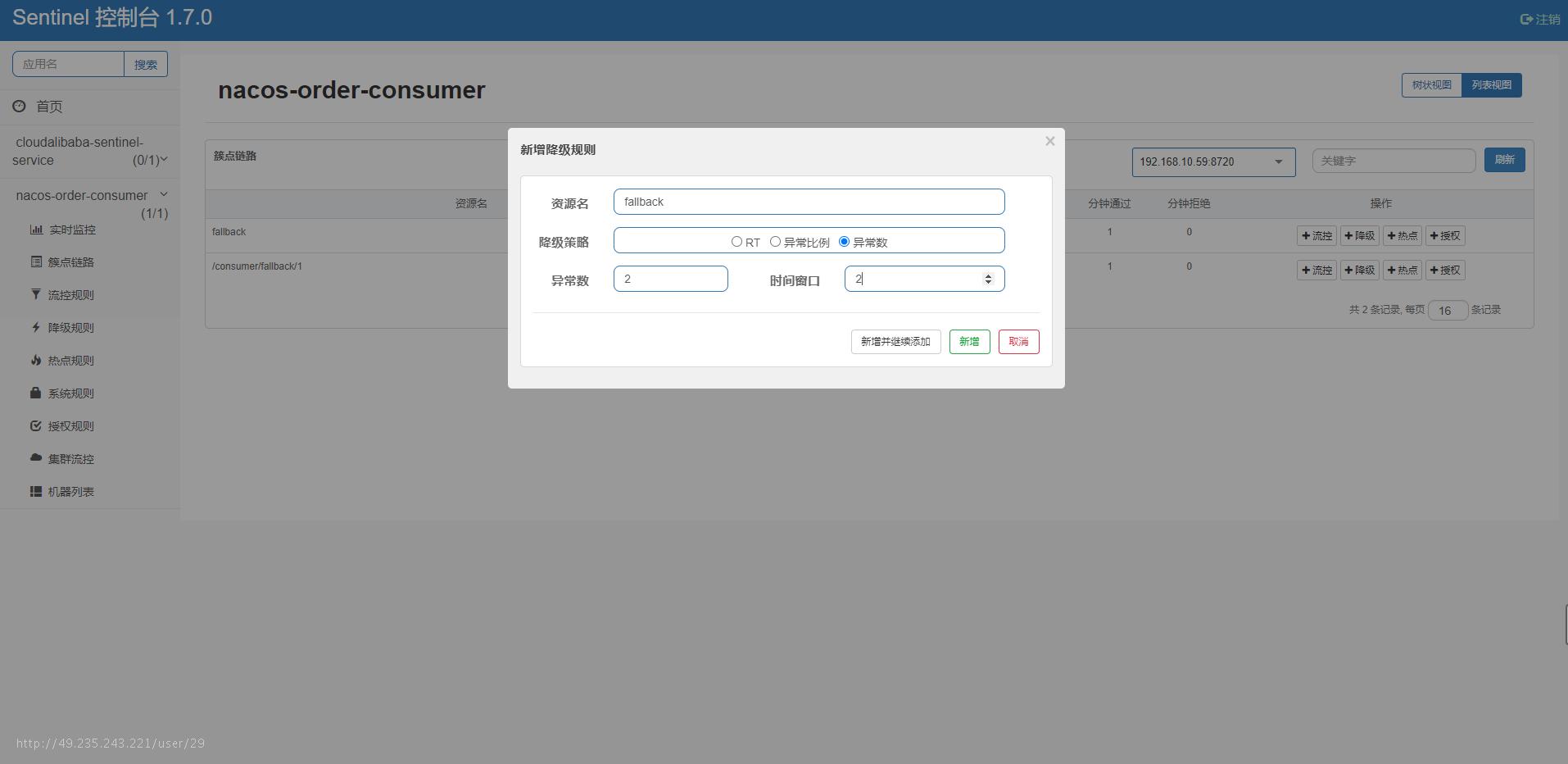
Task: Open 机器列表 in the sidebar
Action: coord(70,492)
